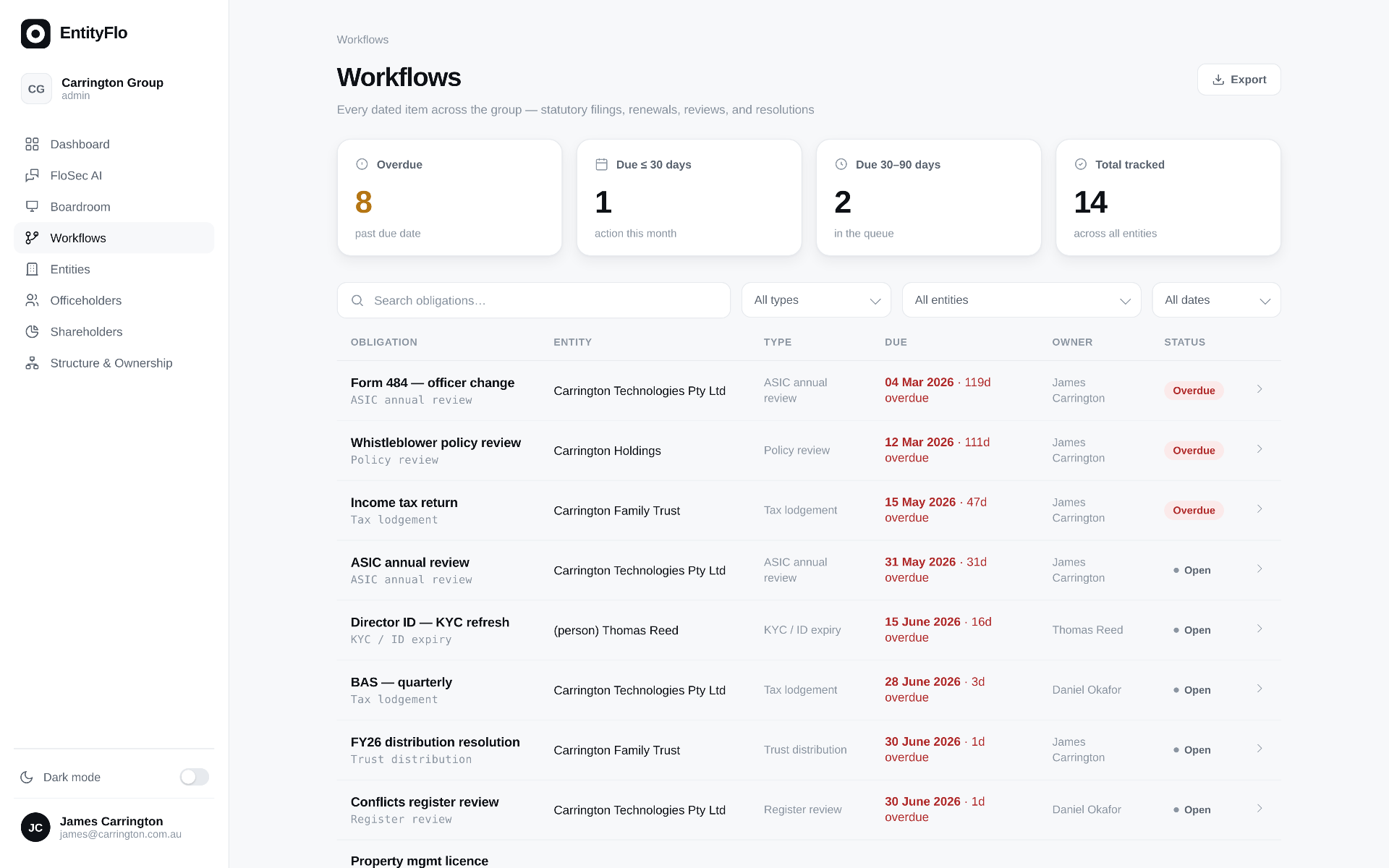Toggle the Dark mode switch
1389x868 pixels.
(195, 777)
